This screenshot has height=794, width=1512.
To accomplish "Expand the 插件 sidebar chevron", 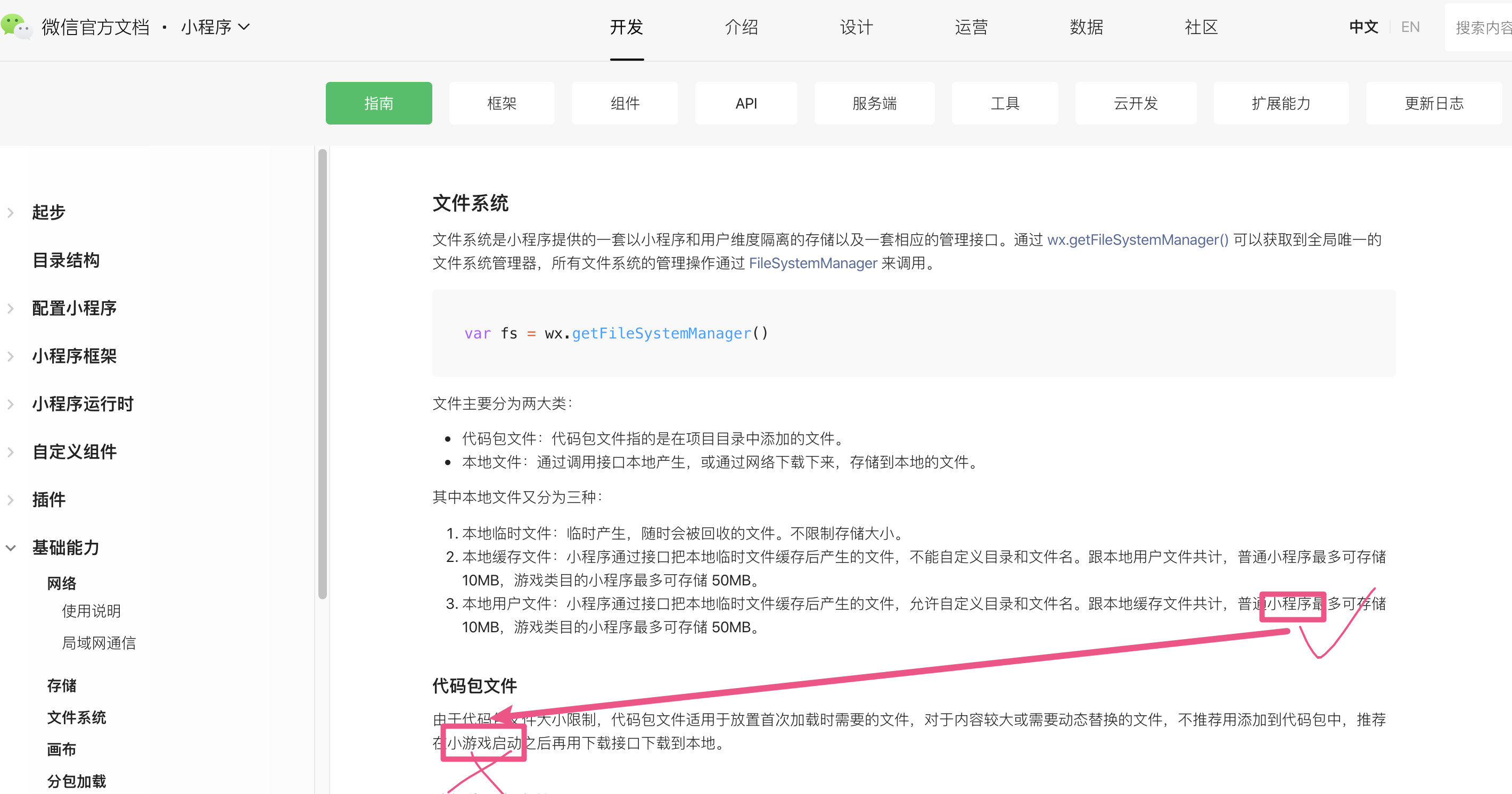I will [x=11, y=500].
